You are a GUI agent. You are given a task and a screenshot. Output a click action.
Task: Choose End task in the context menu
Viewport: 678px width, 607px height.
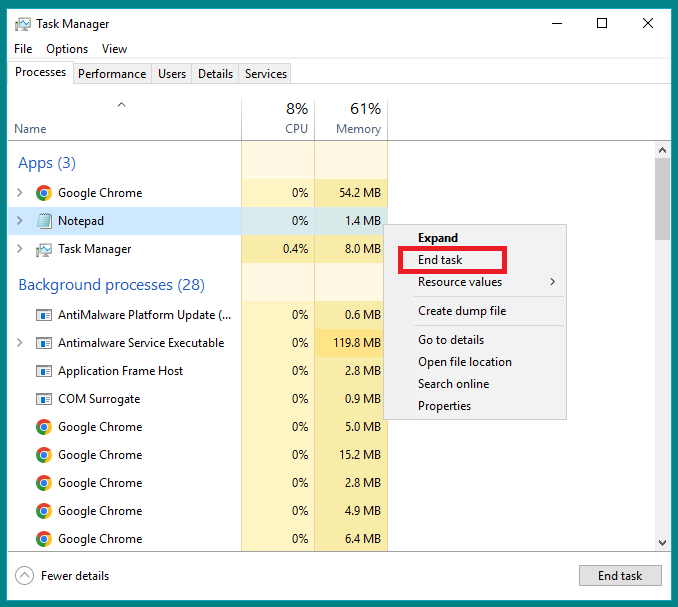(440, 260)
